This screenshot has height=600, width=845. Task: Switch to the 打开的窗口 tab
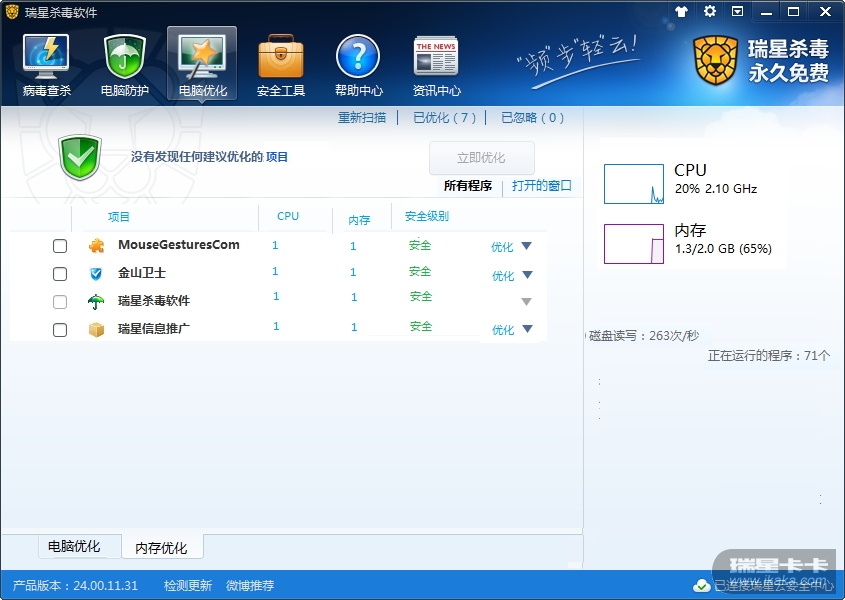542,186
